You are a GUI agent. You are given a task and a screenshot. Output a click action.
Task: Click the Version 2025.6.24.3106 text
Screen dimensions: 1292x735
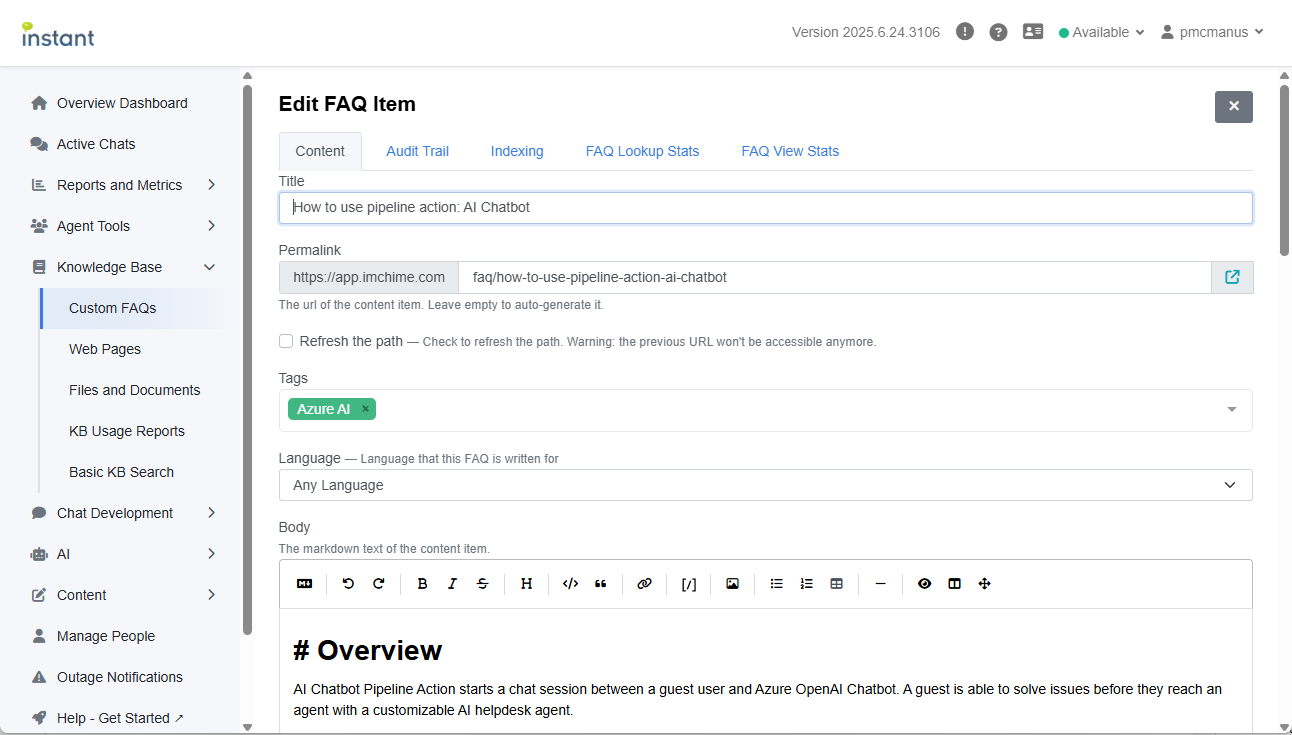866,32
